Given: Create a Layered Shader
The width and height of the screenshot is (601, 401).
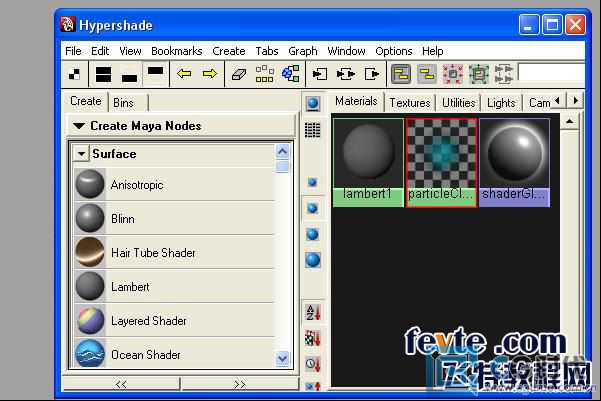Looking at the screenshot, I should coord(174,320).
